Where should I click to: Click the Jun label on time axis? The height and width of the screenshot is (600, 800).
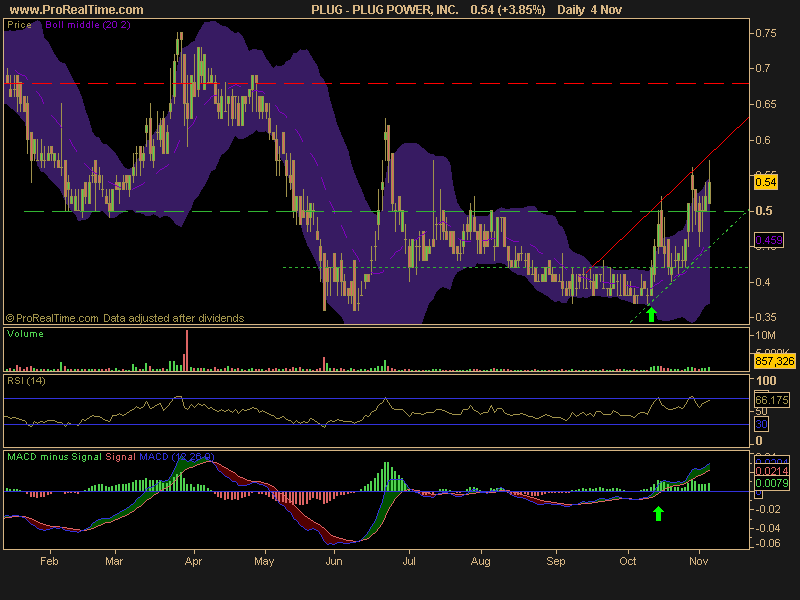[x=334, y=561]
